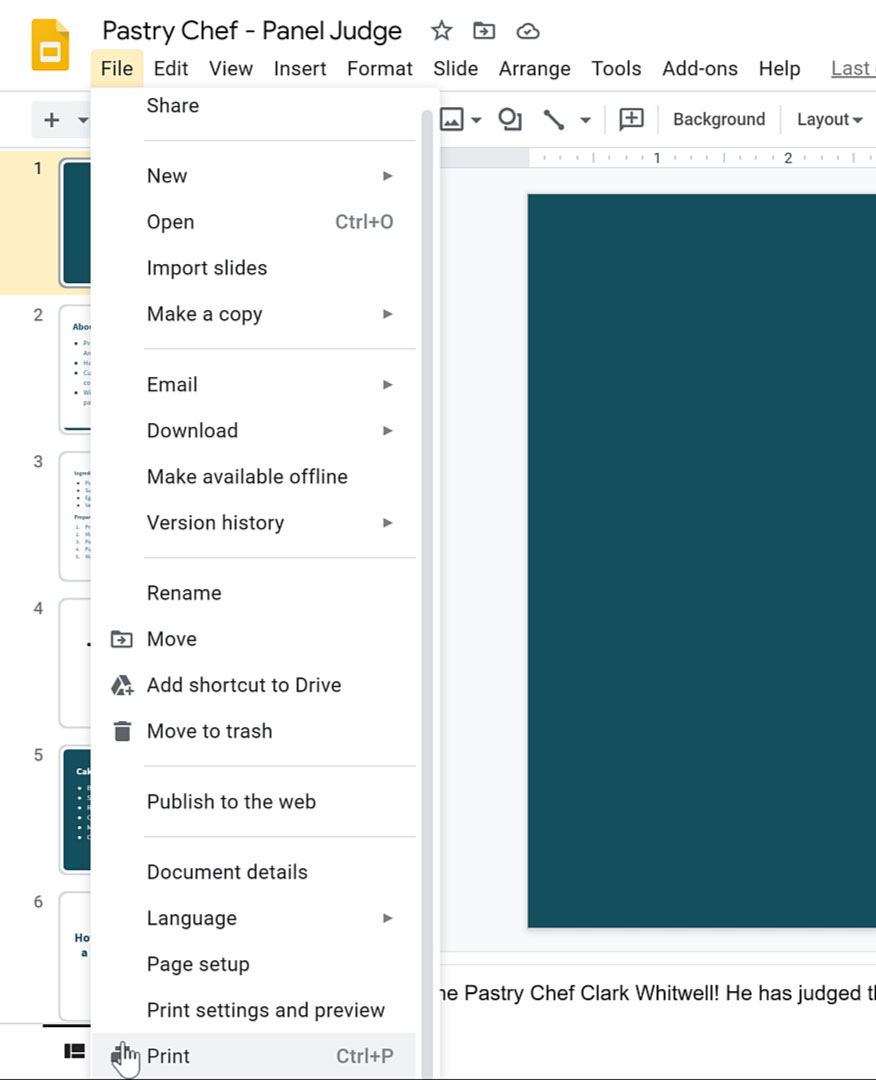Click the trash icon for Move to trash
This screenshot has width=876, height=1080.
122,731
